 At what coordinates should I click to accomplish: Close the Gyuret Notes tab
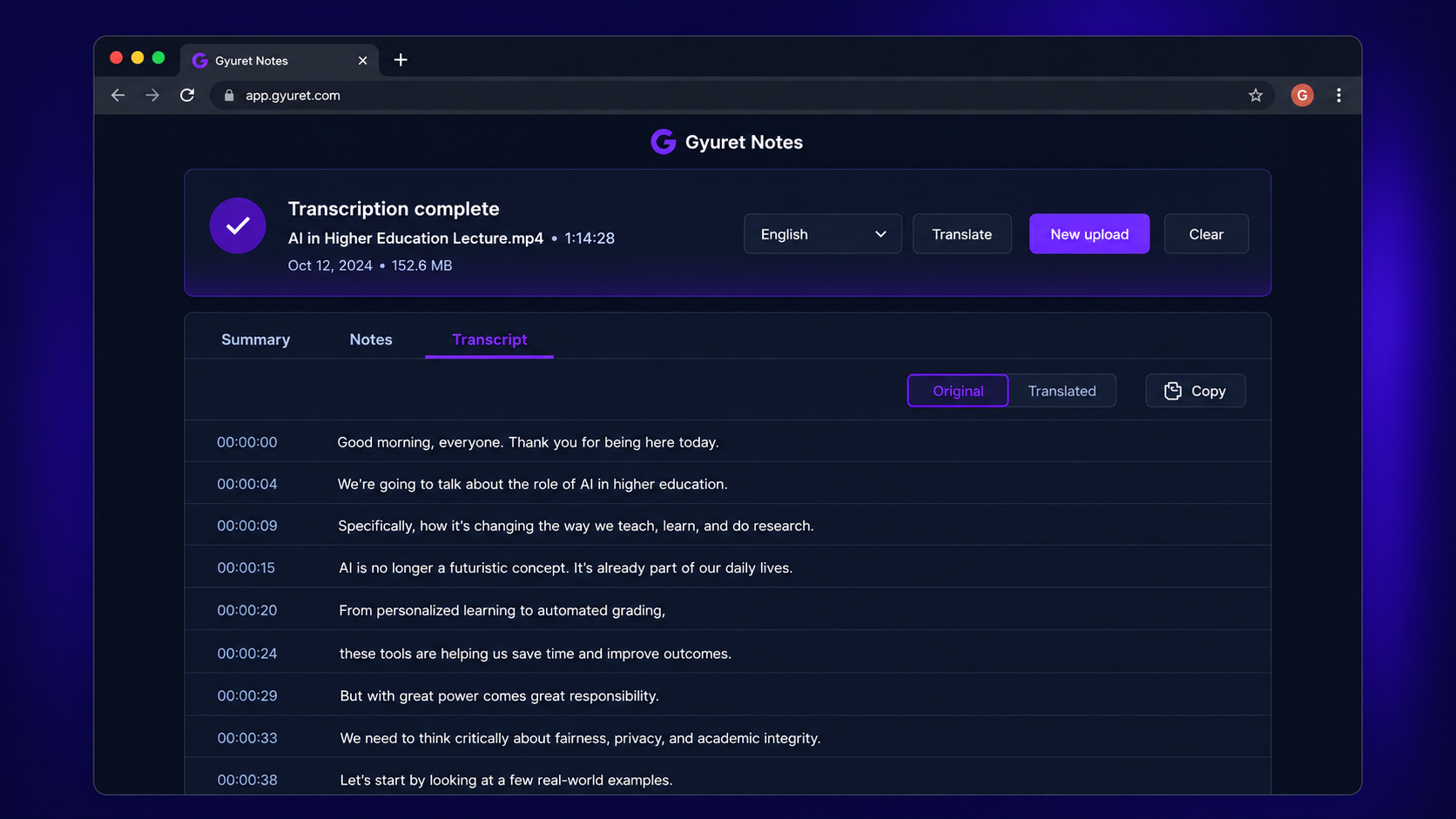362,61
